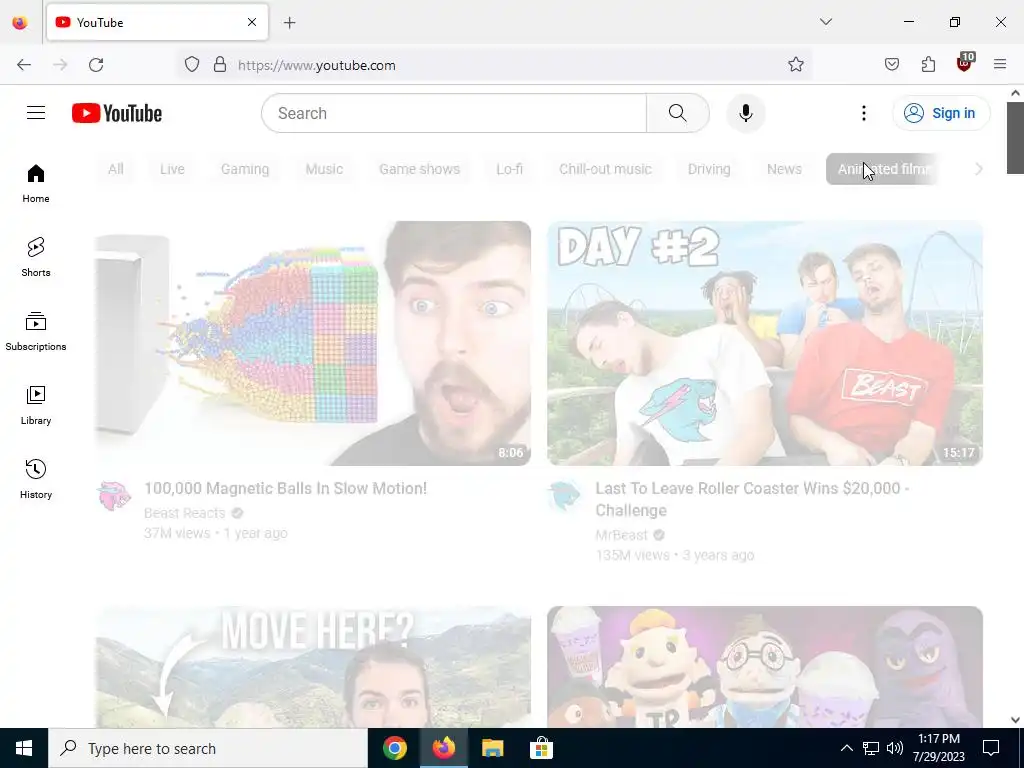The image size is (1024, 768).
Task: Select the Animated films chip
Action: tap(882, 169)
